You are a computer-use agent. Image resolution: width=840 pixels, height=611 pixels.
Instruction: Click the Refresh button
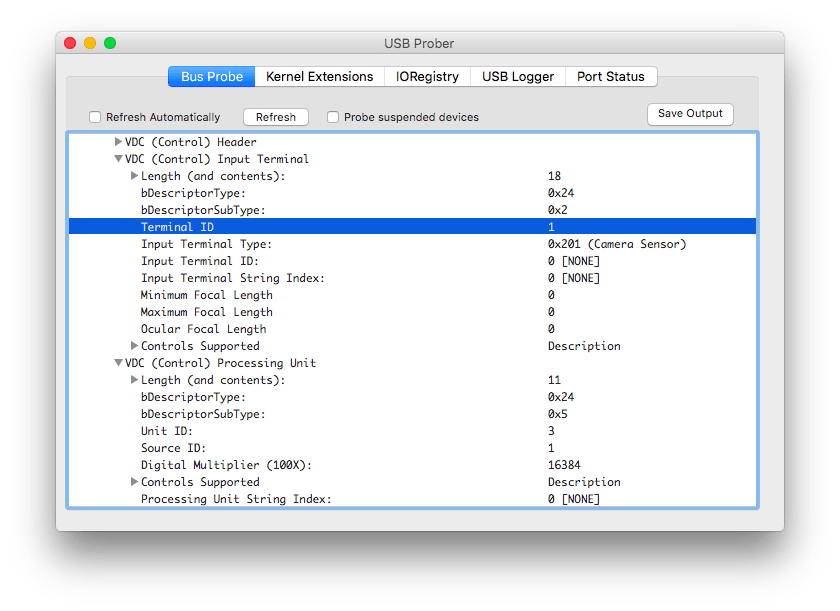pyautogui.click(x=276, y=117)
